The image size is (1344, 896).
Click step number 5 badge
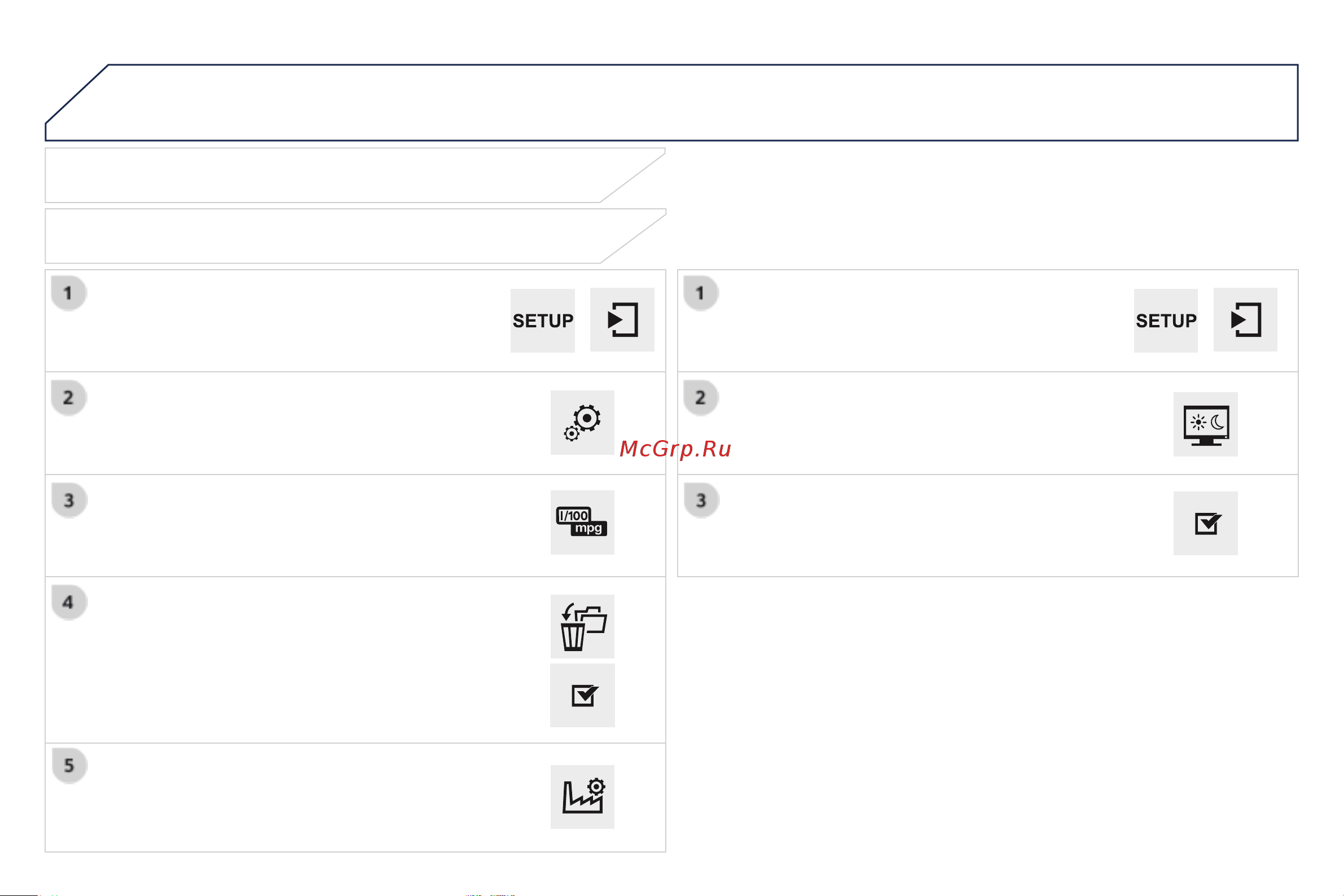click(x=69, y=765)
